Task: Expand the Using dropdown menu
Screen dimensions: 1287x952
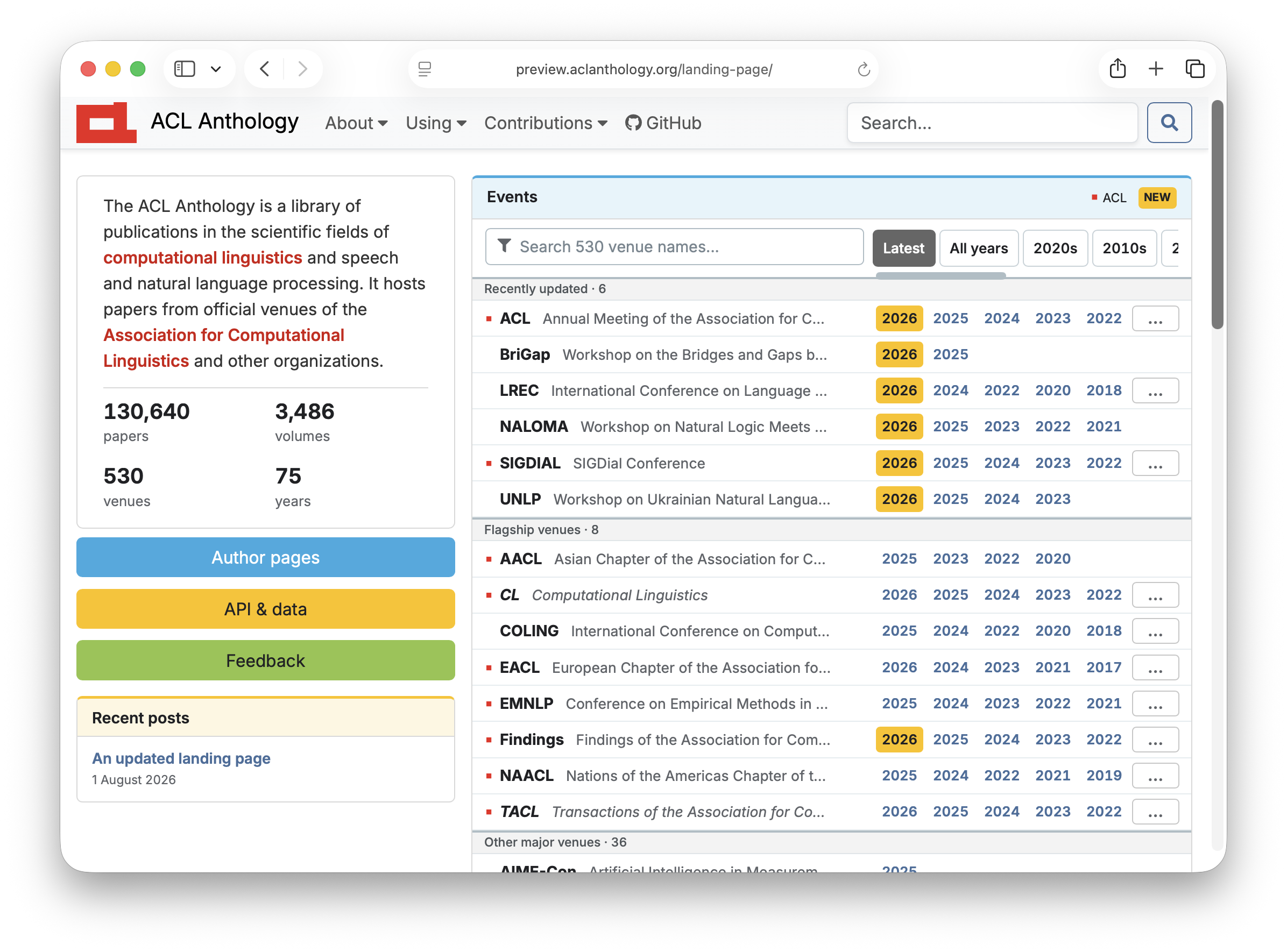Action: [x=436, y=123]
